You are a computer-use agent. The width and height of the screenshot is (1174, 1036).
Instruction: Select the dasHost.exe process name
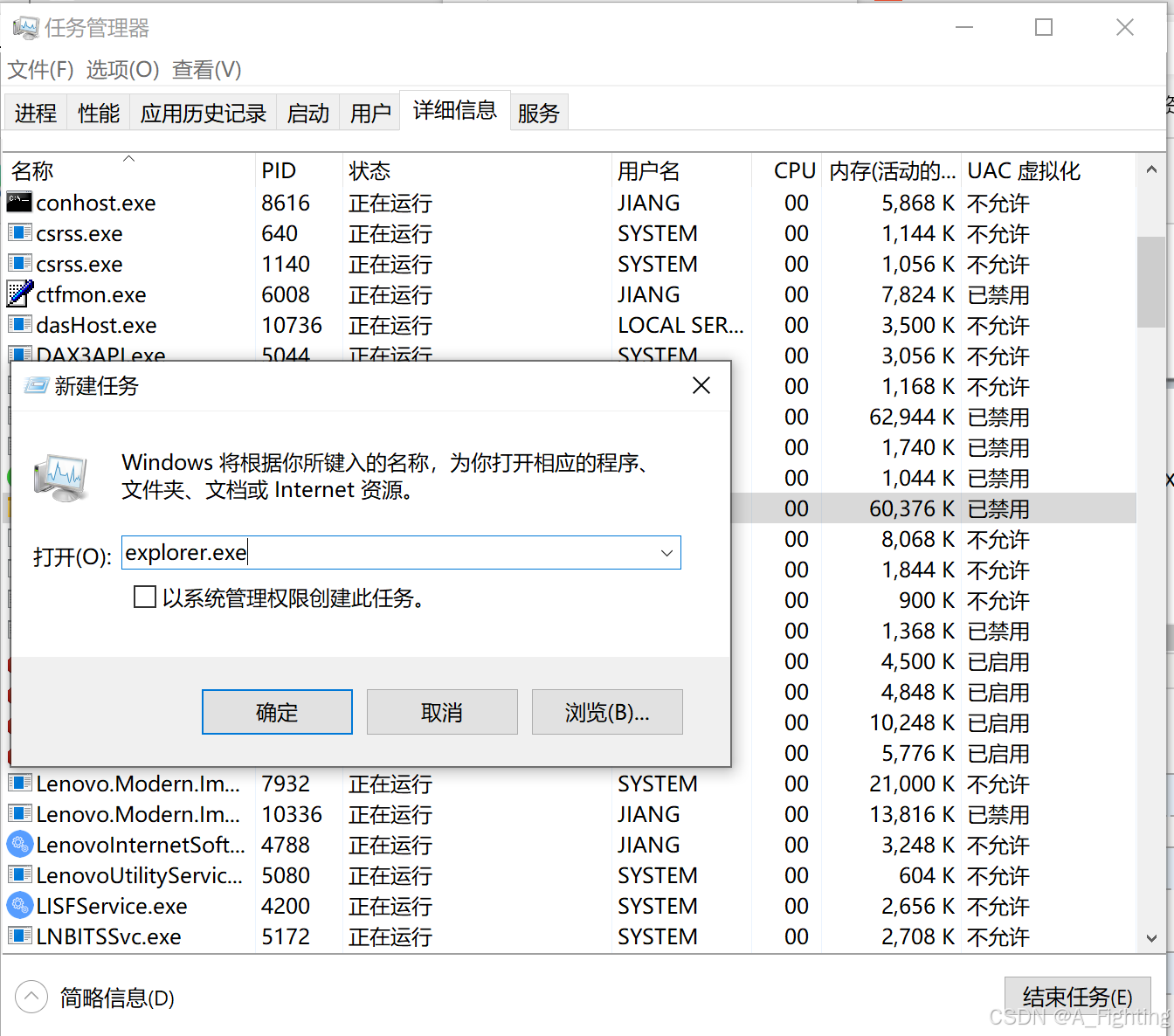coord(96,325)
